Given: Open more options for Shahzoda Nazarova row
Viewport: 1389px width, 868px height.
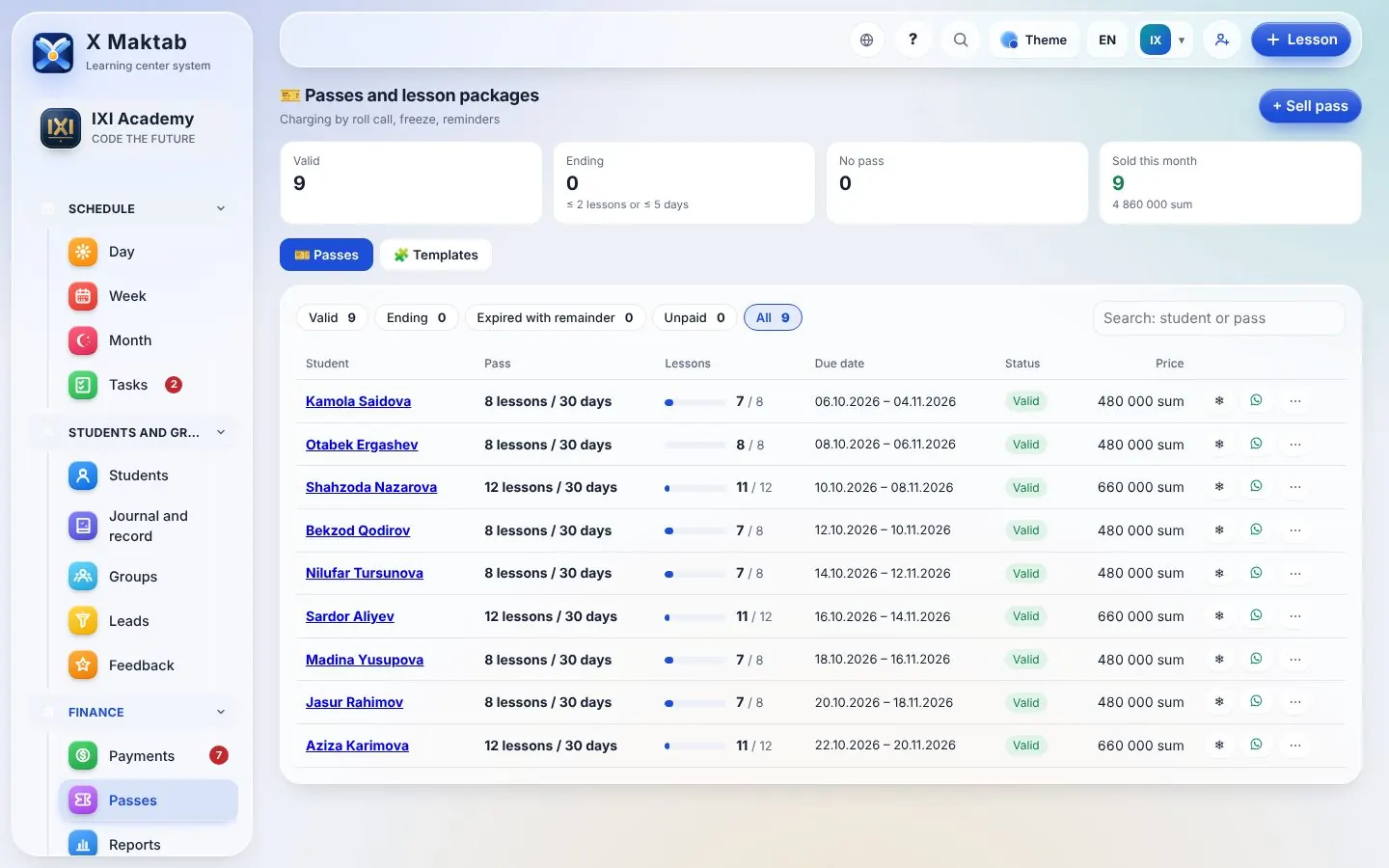Looking at the screenshot, I should pyautogui.click(x=1294, y=487).
